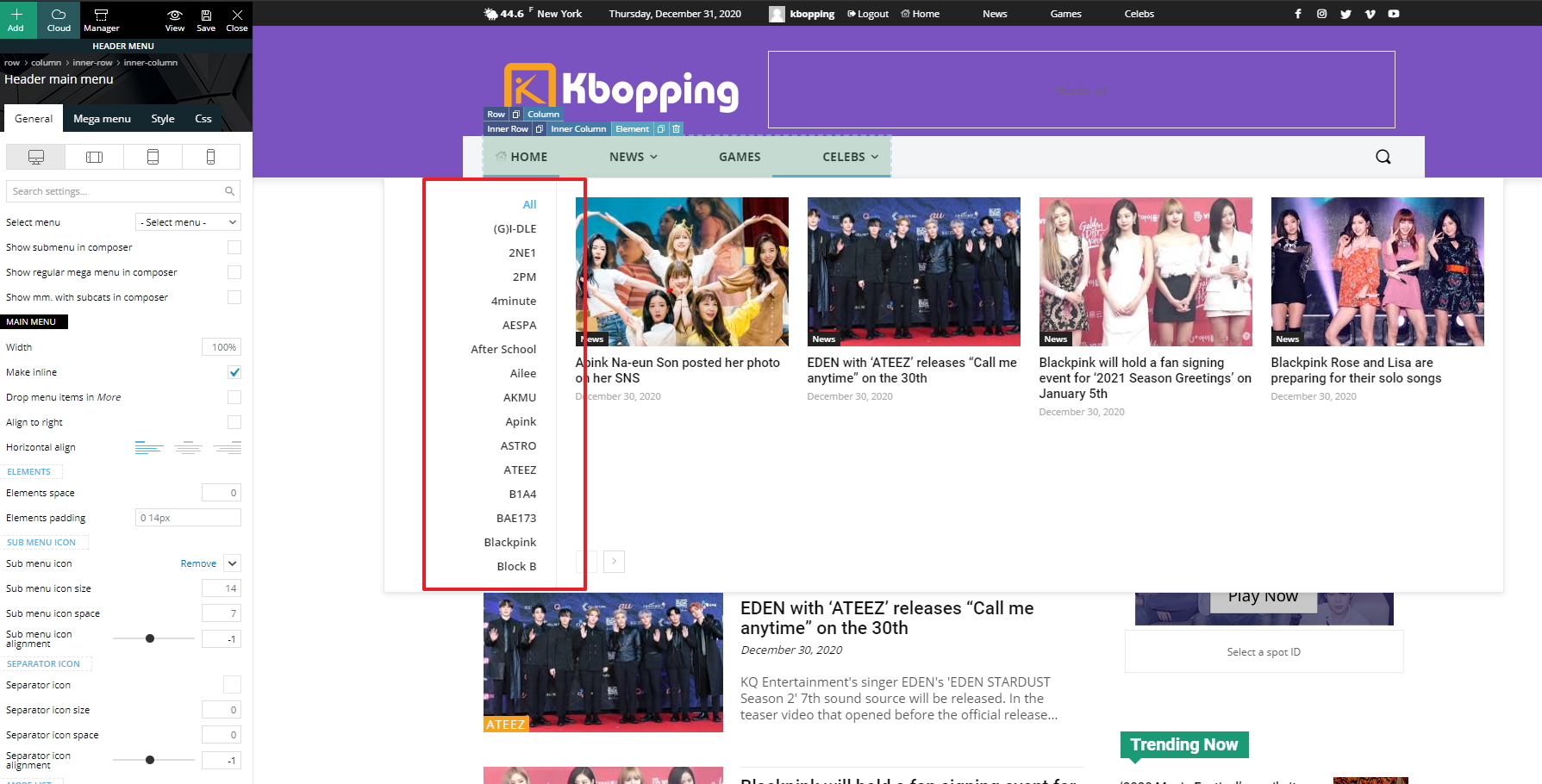
Task: Click the Kbopping site logo
Action: coord(621,89)
